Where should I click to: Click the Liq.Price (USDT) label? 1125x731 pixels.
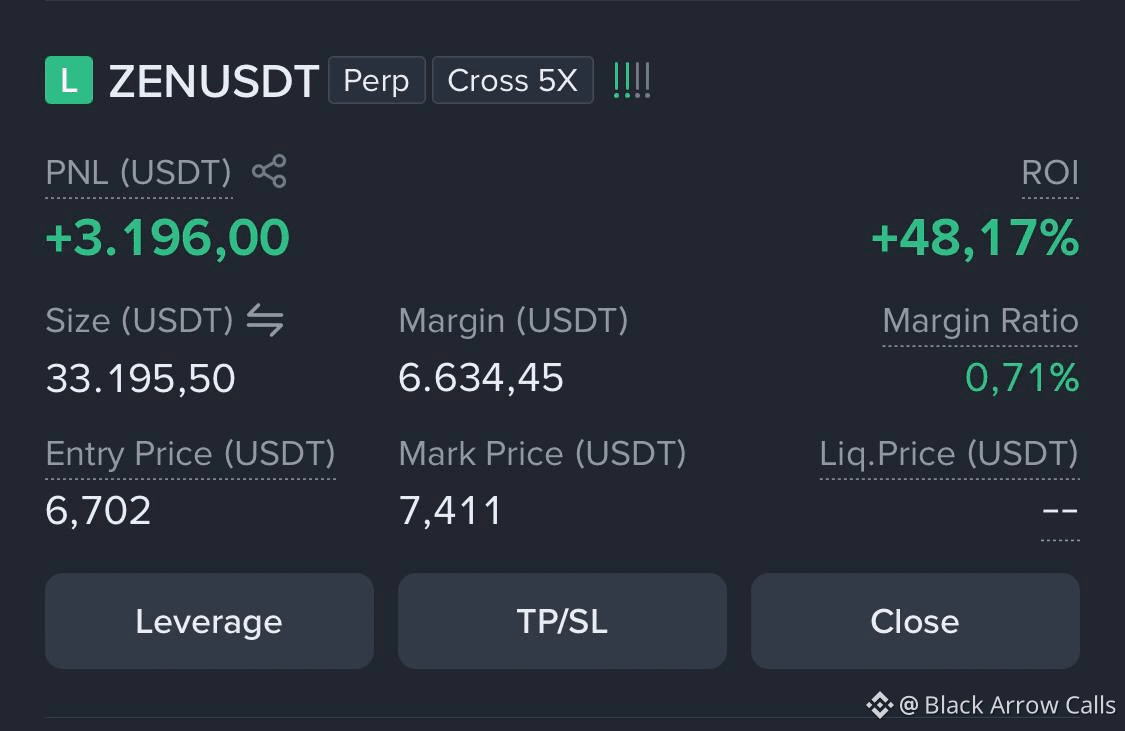949,454
